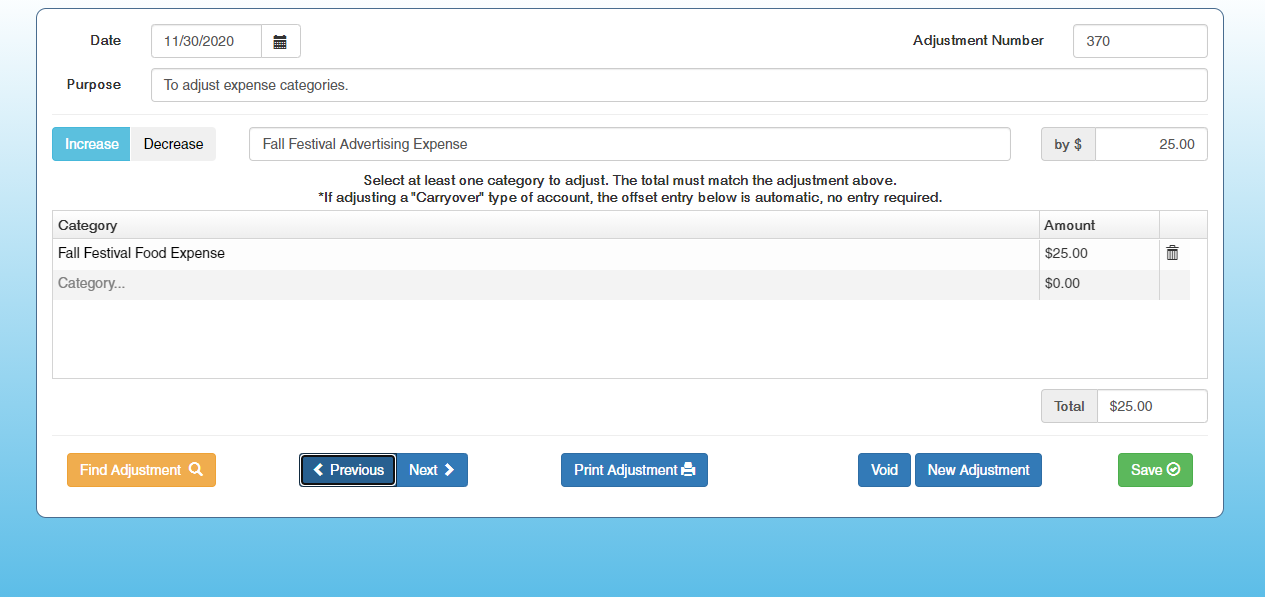The width and height of the screenshot is (1265, 597).
Task: Open the Fall Festival Advertising Expense category field
Action: [x=629, y=144]
